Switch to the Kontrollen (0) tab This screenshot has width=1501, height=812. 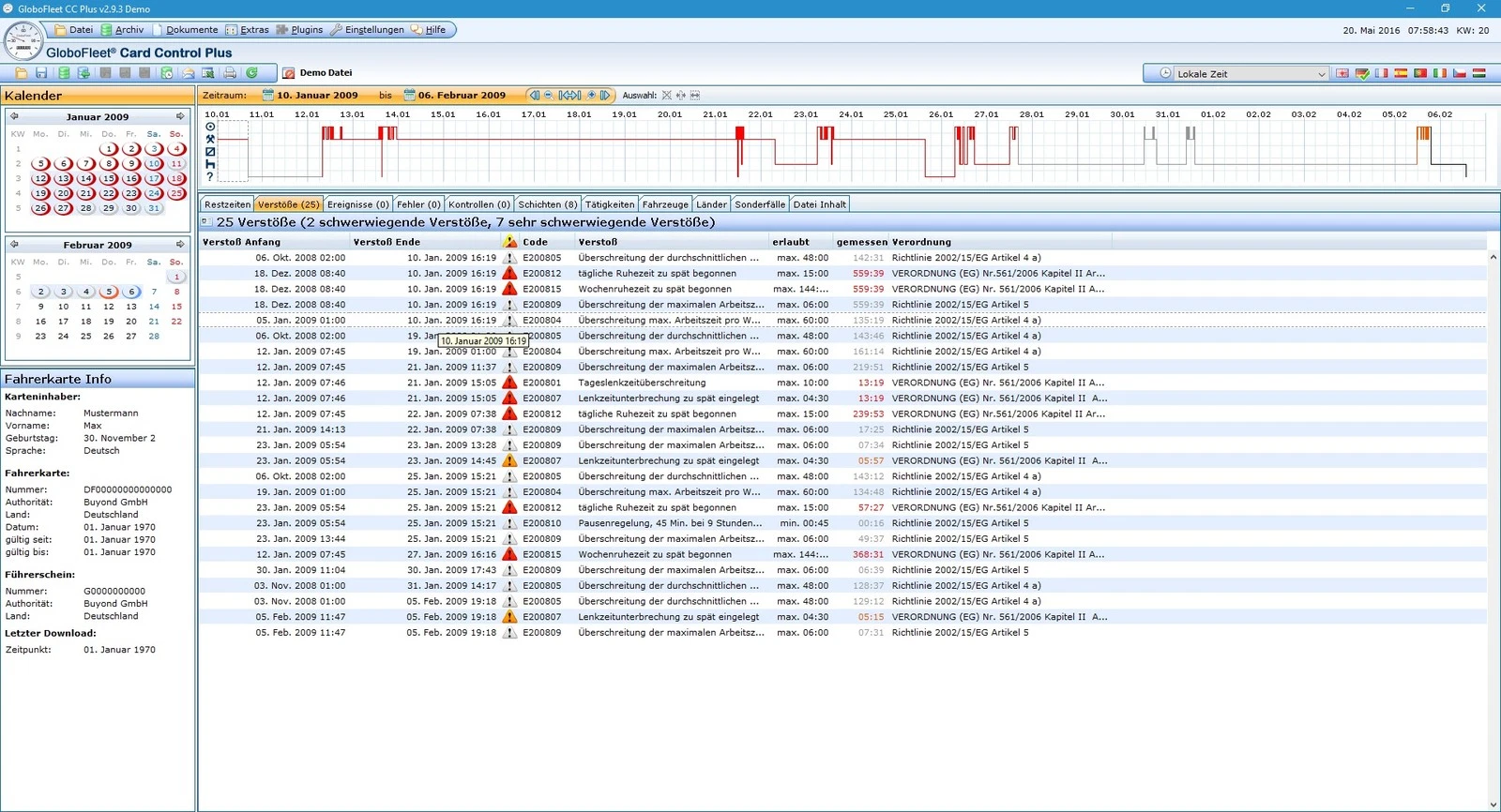coord(479,204)
